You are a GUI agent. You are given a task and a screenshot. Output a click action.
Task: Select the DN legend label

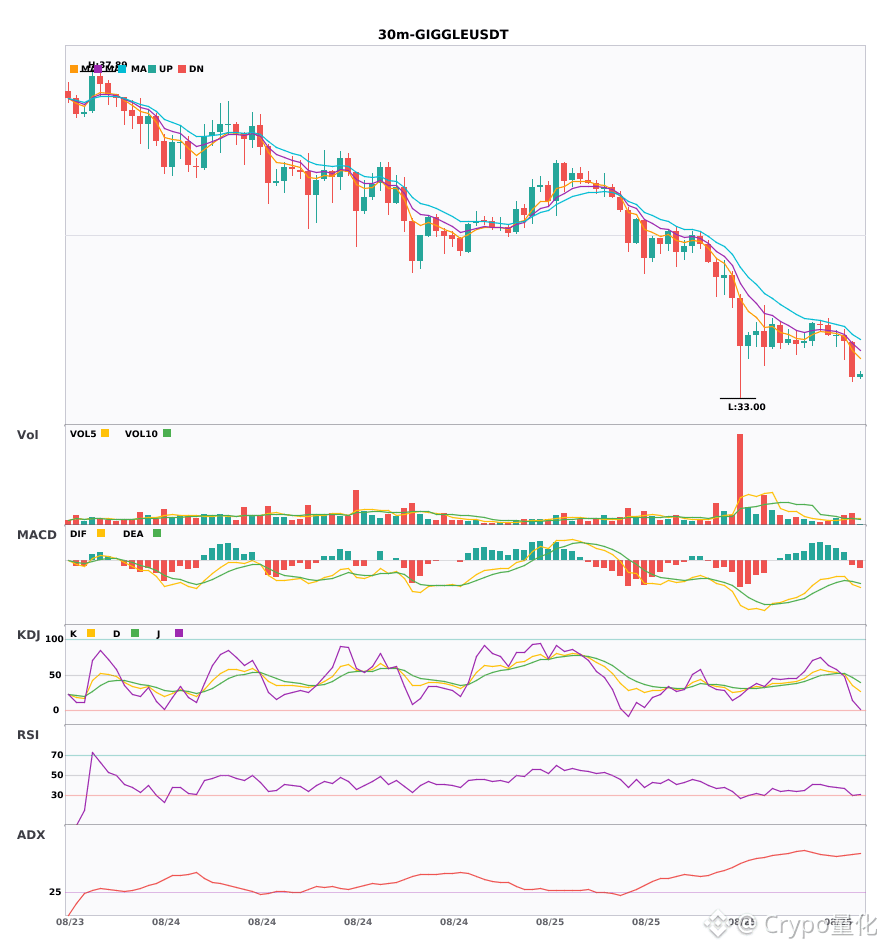click(x=196, y=69)
